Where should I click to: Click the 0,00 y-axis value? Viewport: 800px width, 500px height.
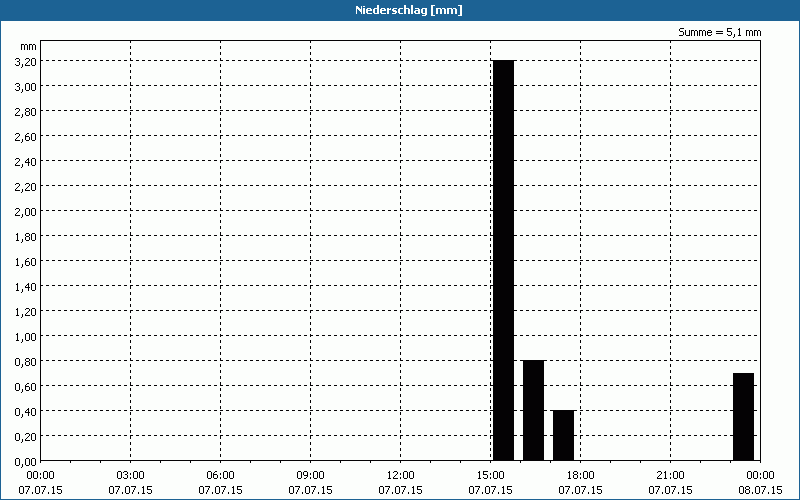coord(26,461)
